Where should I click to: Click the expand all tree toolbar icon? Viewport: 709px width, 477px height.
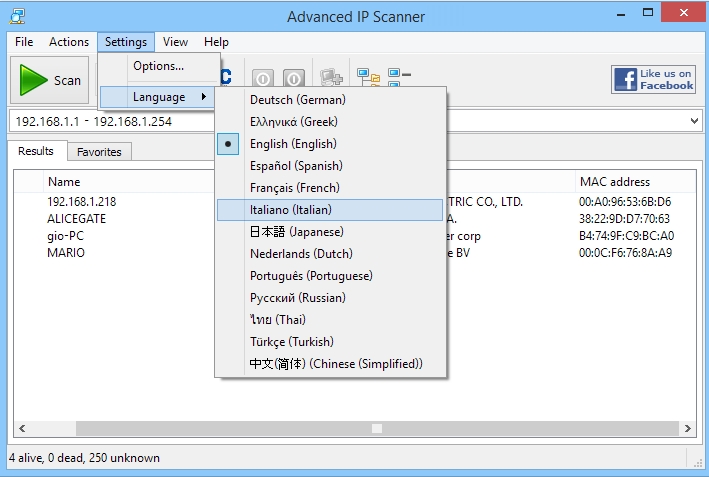click(369, 77)
